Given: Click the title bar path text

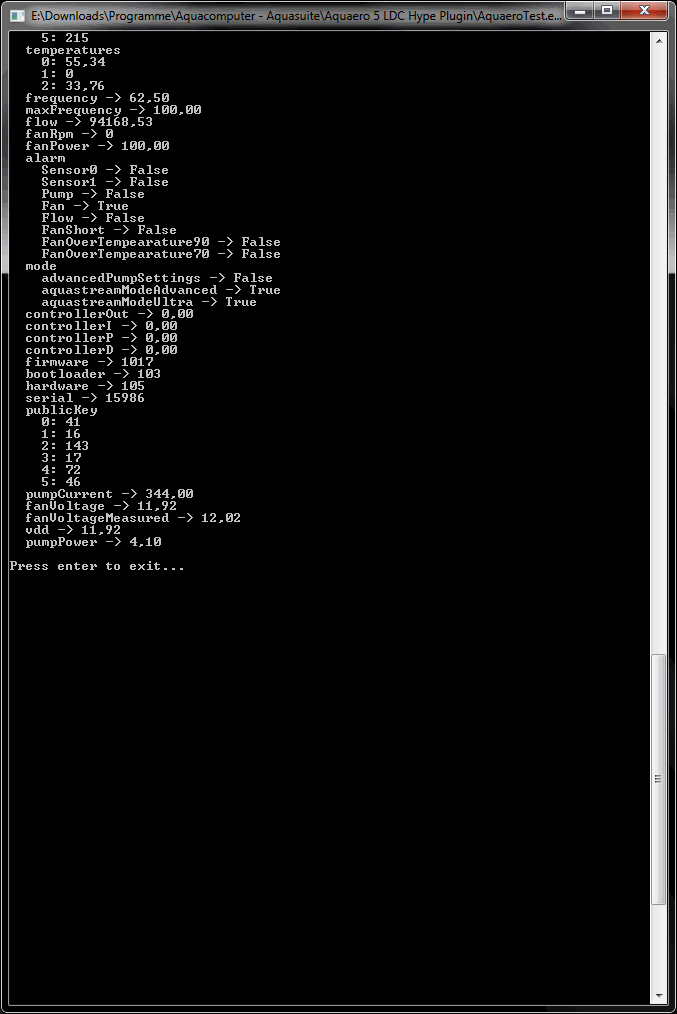Looking at the screenshot, I should [296, 16].
